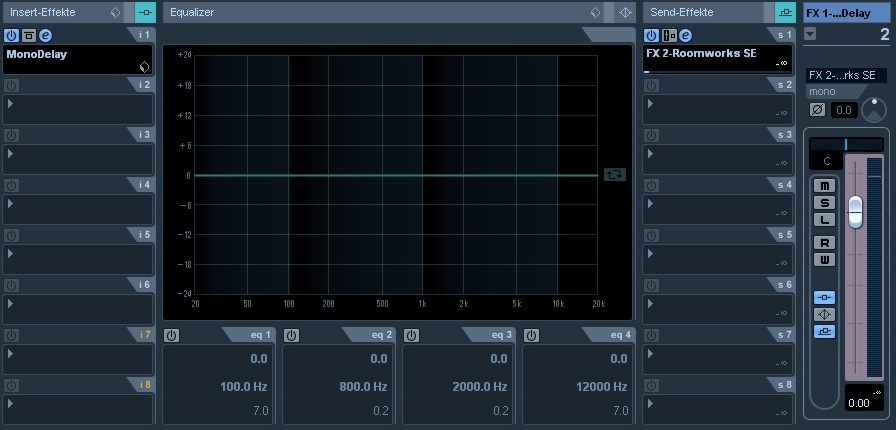Click the channel volume fader handle
Image resolution: width=896 pixels, height=430 pixels.
point(855,211)
